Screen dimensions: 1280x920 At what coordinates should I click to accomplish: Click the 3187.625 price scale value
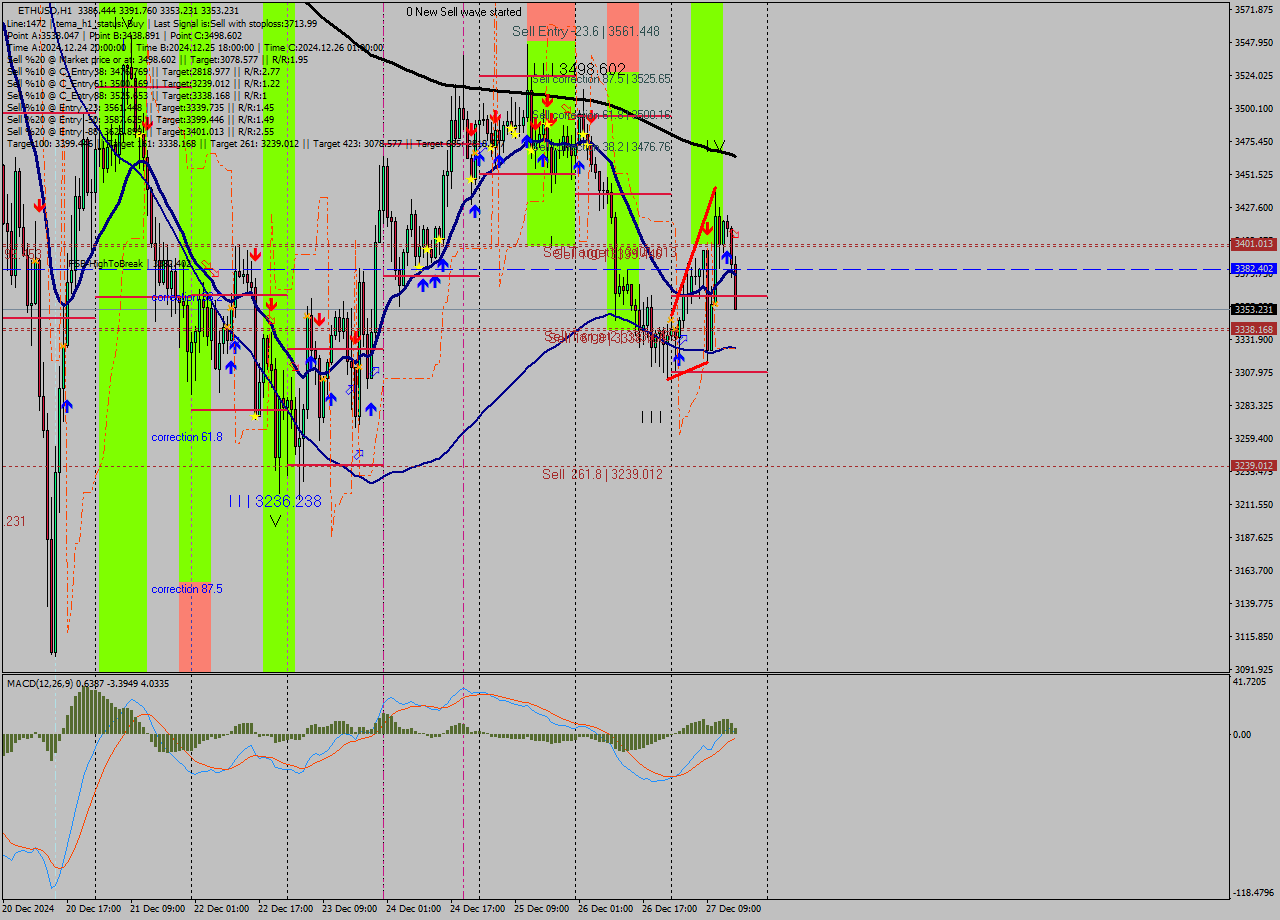(x=1253, y=538)
